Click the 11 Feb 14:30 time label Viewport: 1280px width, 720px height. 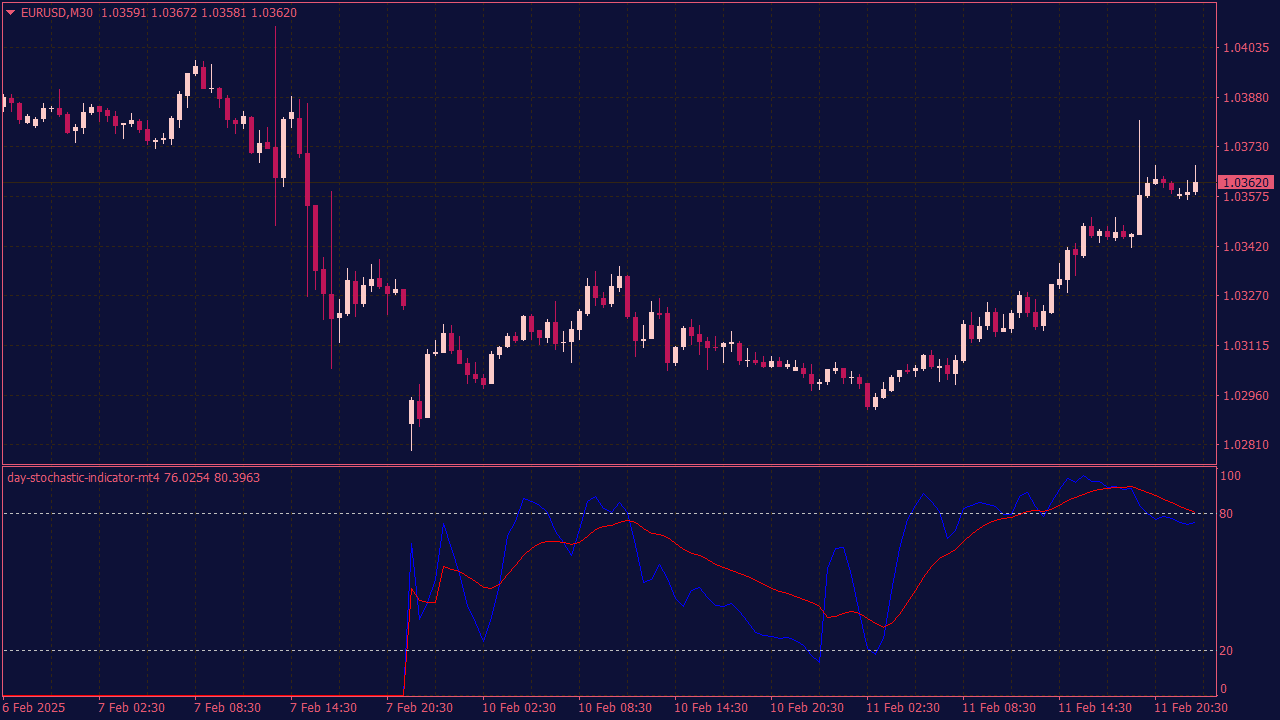tap(1095, 708)
